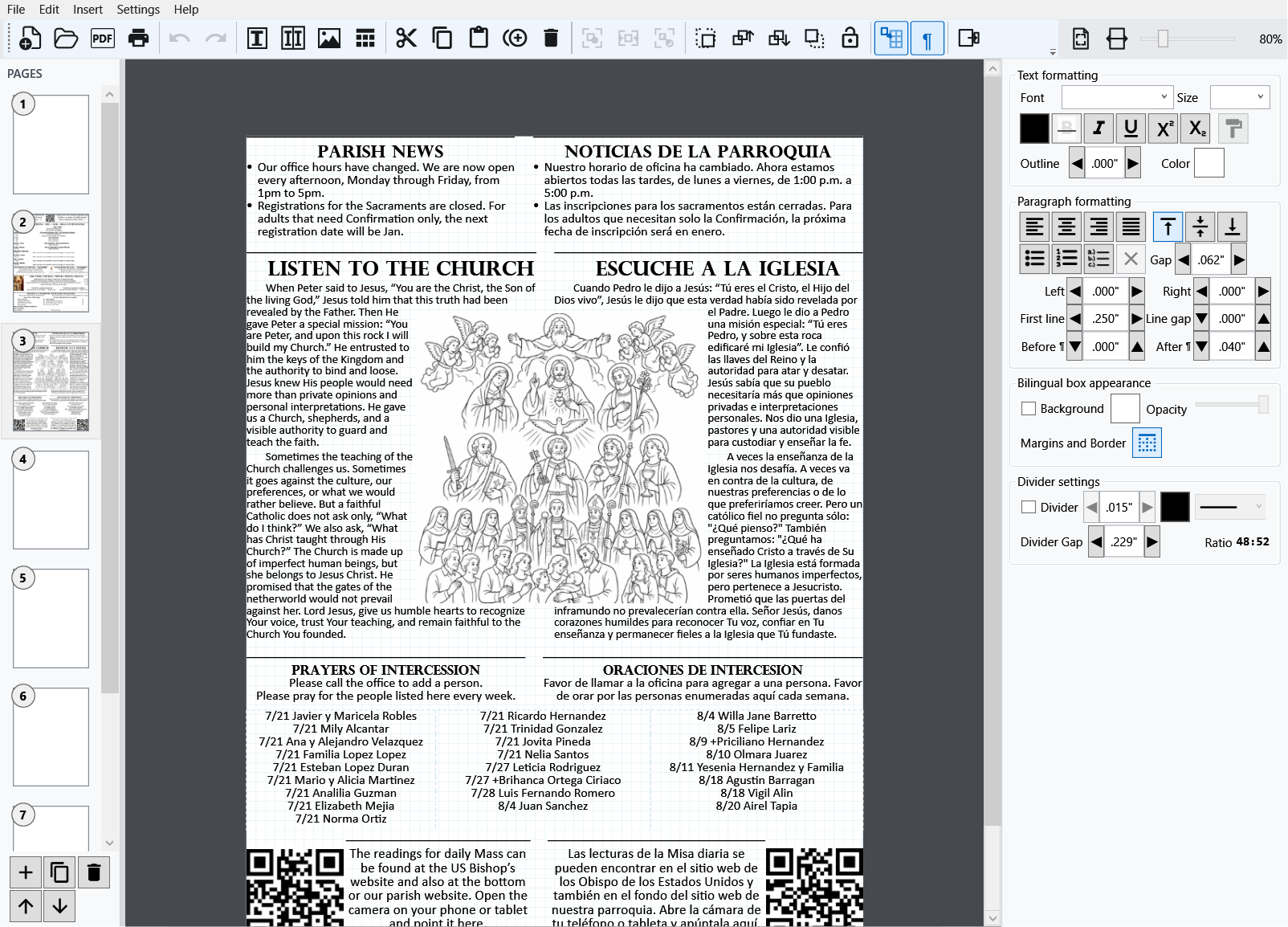Toggle the grid display button

(891, 38)
